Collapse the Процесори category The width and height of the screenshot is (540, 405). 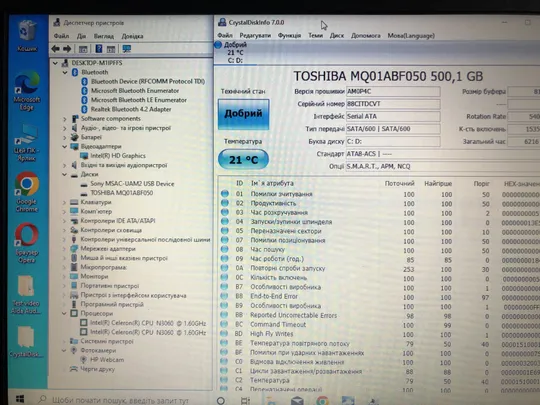64,313
